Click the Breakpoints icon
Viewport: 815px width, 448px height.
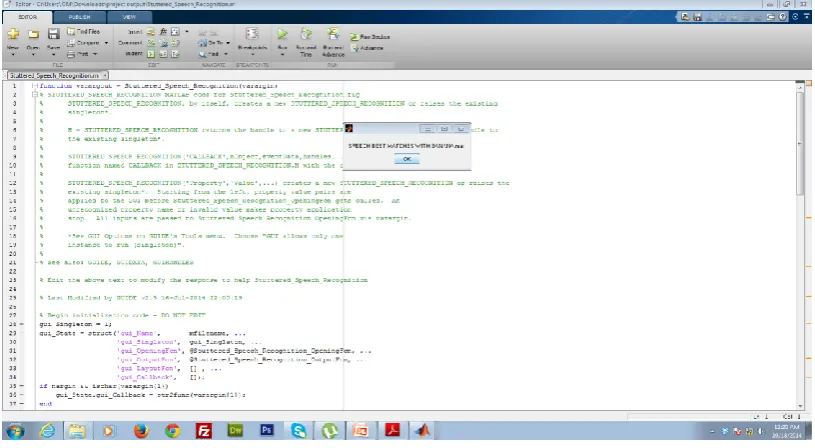[252, 35]
